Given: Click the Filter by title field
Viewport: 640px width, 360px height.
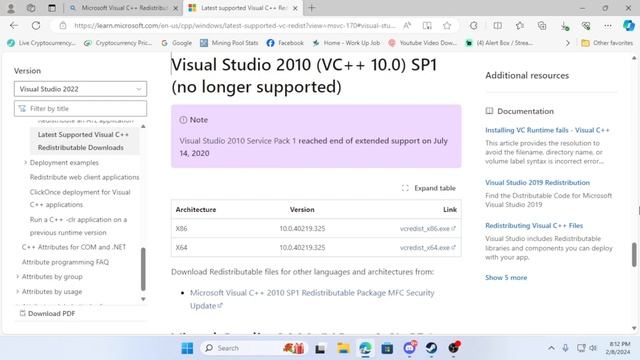Looking at the screenshot, I should 80,109.
